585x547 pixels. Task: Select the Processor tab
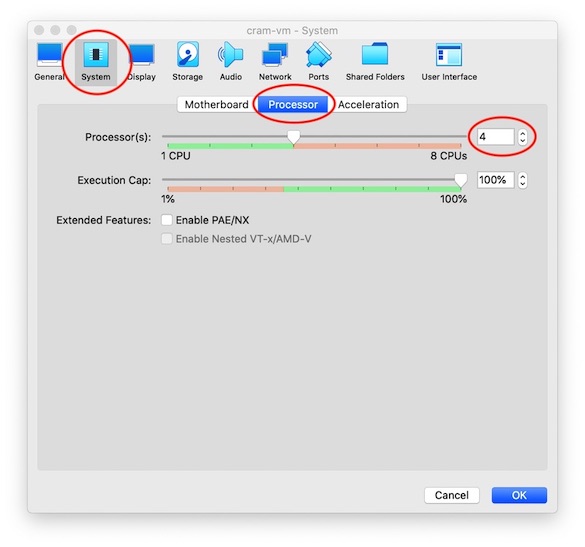(293, 104)
